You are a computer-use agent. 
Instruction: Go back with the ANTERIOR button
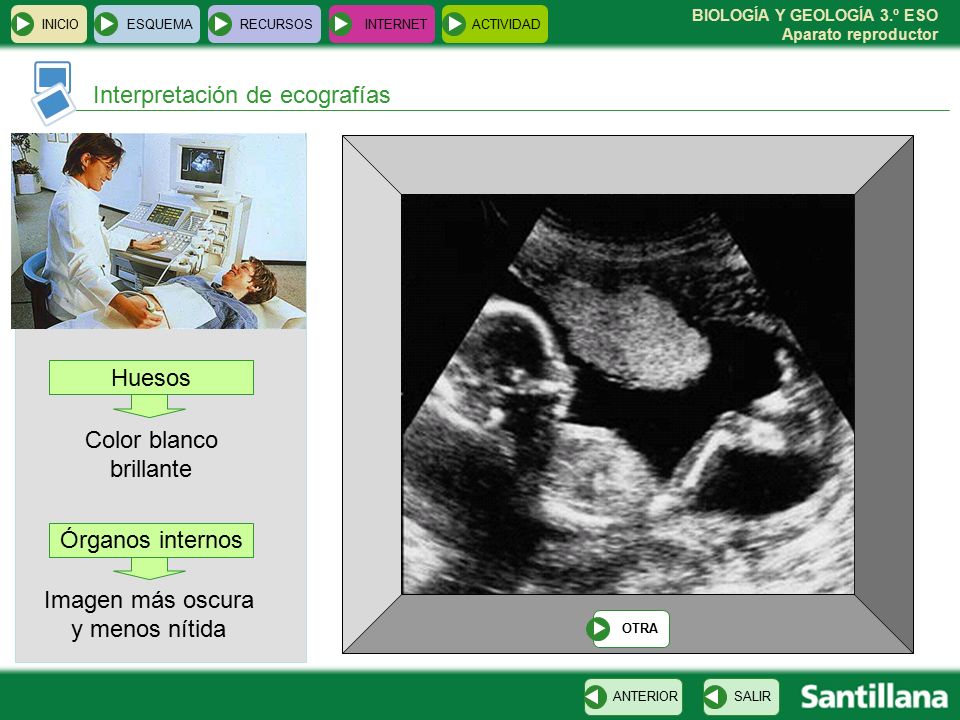[633, 697]
